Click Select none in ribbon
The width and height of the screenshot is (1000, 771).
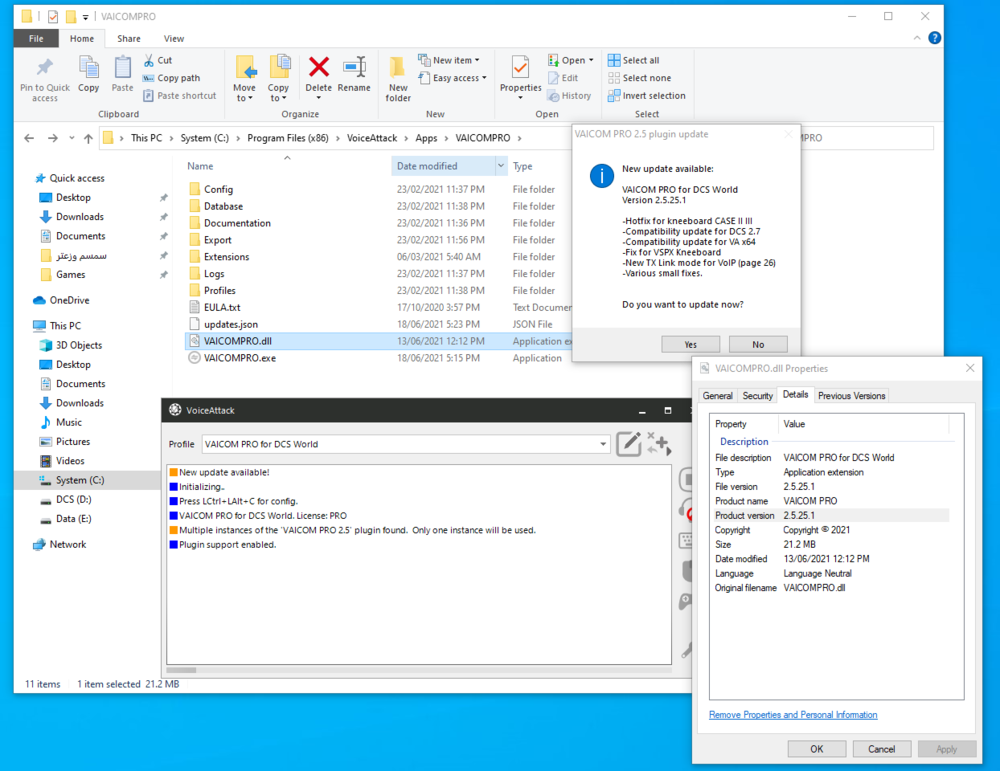pos(640,78)
